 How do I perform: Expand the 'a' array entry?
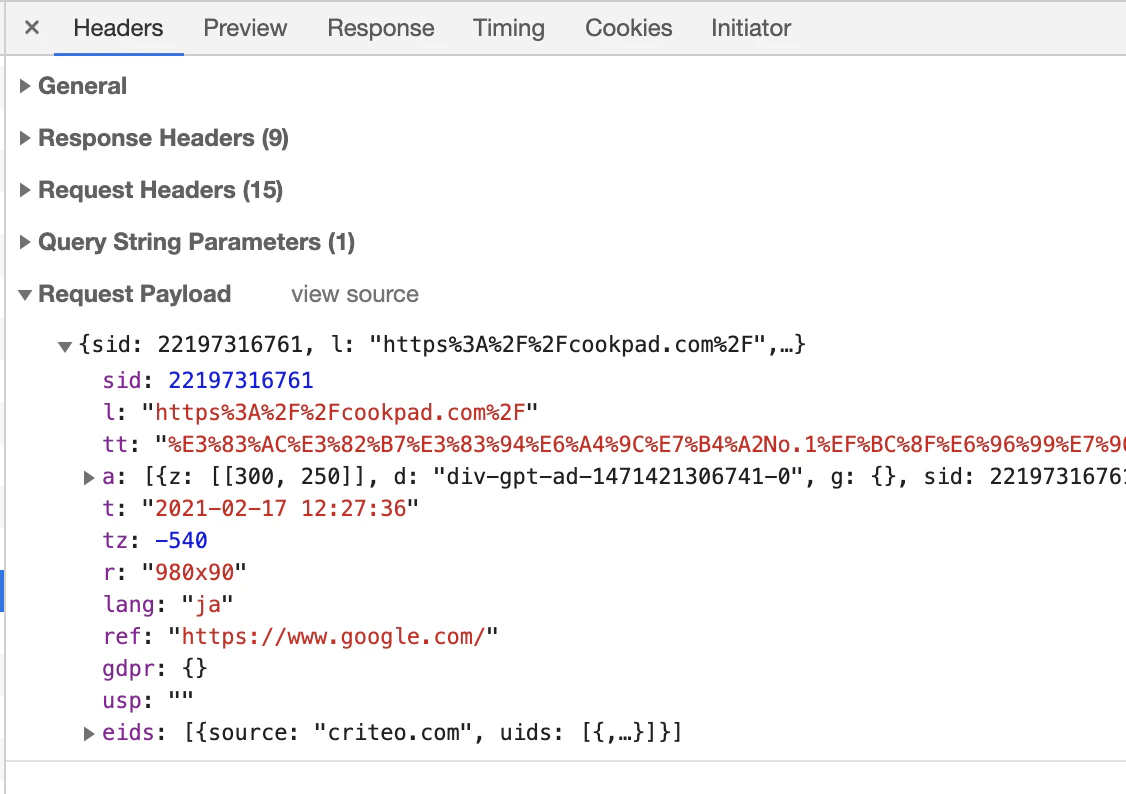point(89,477)
